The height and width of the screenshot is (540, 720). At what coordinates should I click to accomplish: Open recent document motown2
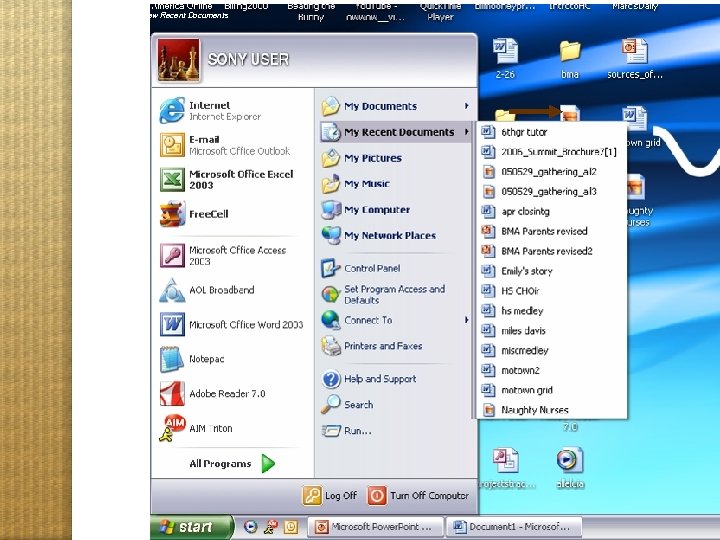click(552, 370)
